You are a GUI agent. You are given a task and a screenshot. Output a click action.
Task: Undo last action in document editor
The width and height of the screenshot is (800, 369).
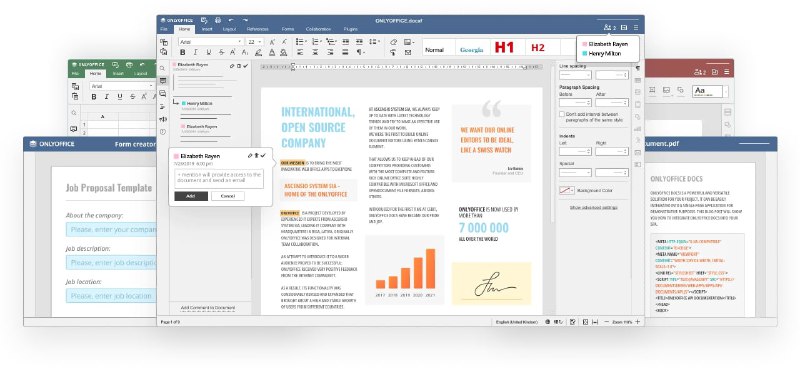pos(232,20)
